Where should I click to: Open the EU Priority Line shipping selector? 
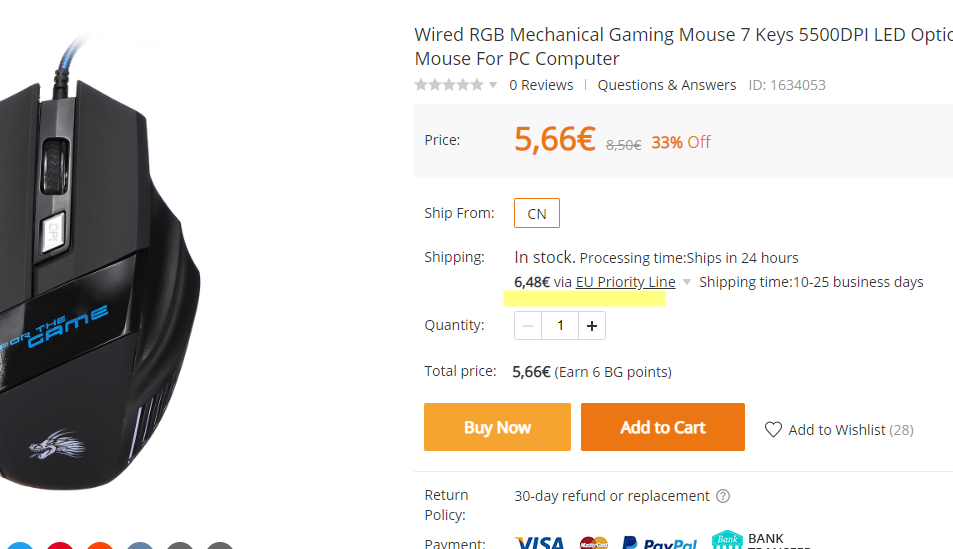click(x=625, y=282)
